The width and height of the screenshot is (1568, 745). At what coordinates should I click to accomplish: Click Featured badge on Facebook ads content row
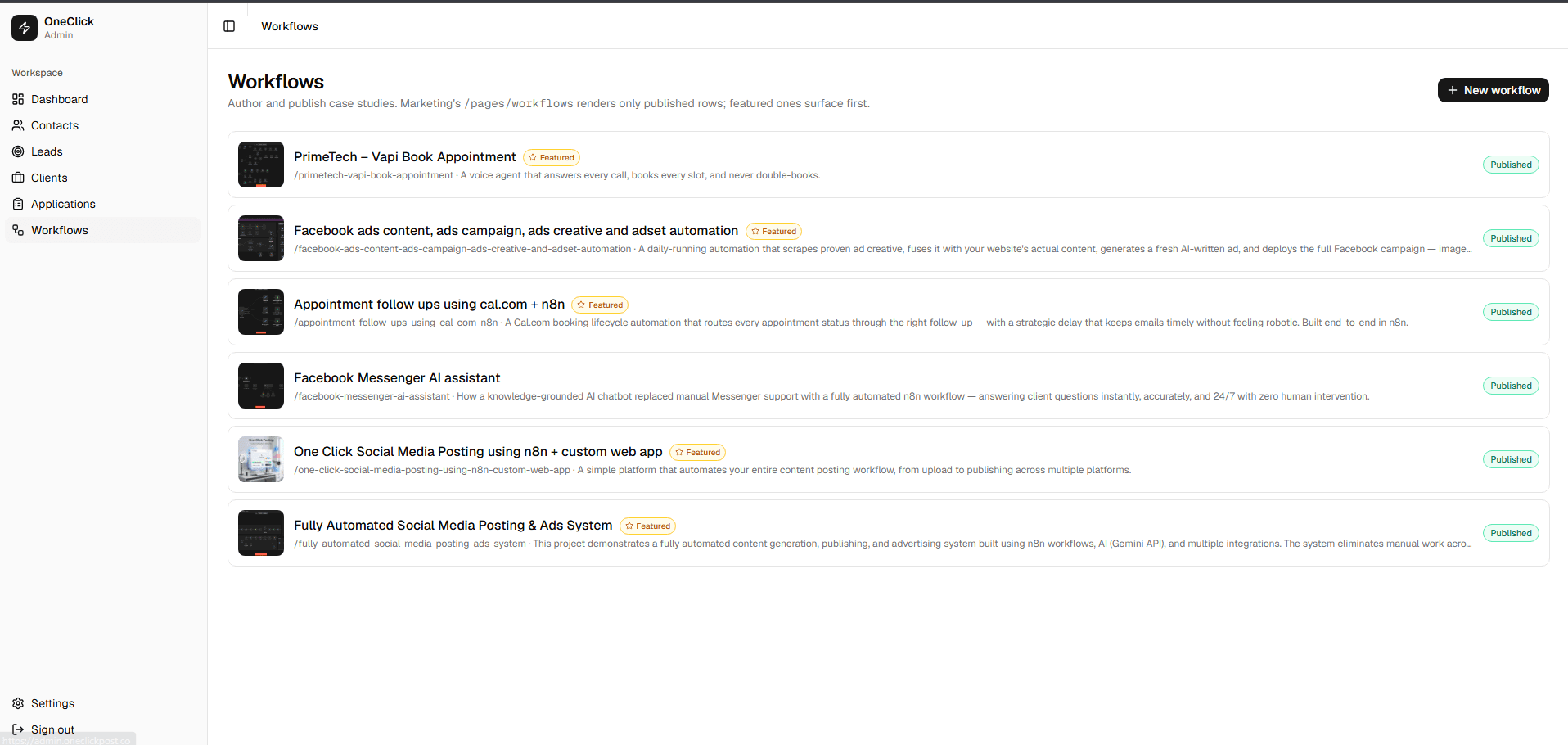click(773, 231)
